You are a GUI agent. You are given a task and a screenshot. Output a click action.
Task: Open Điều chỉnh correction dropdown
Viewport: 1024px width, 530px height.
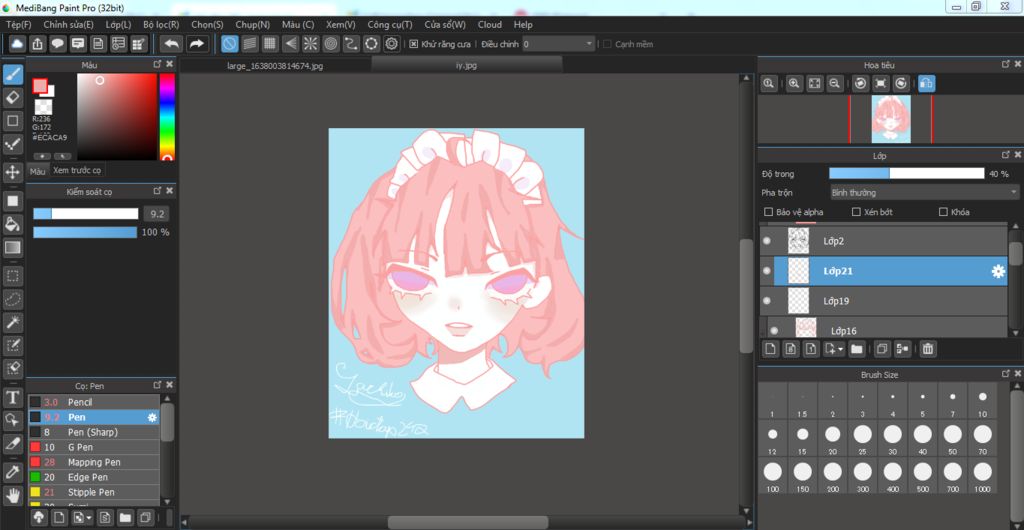[558, 44]
